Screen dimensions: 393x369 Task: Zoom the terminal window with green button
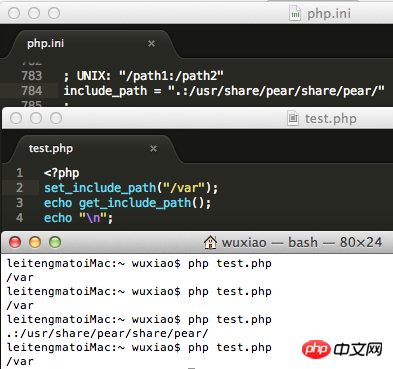[x=55, y=242]
